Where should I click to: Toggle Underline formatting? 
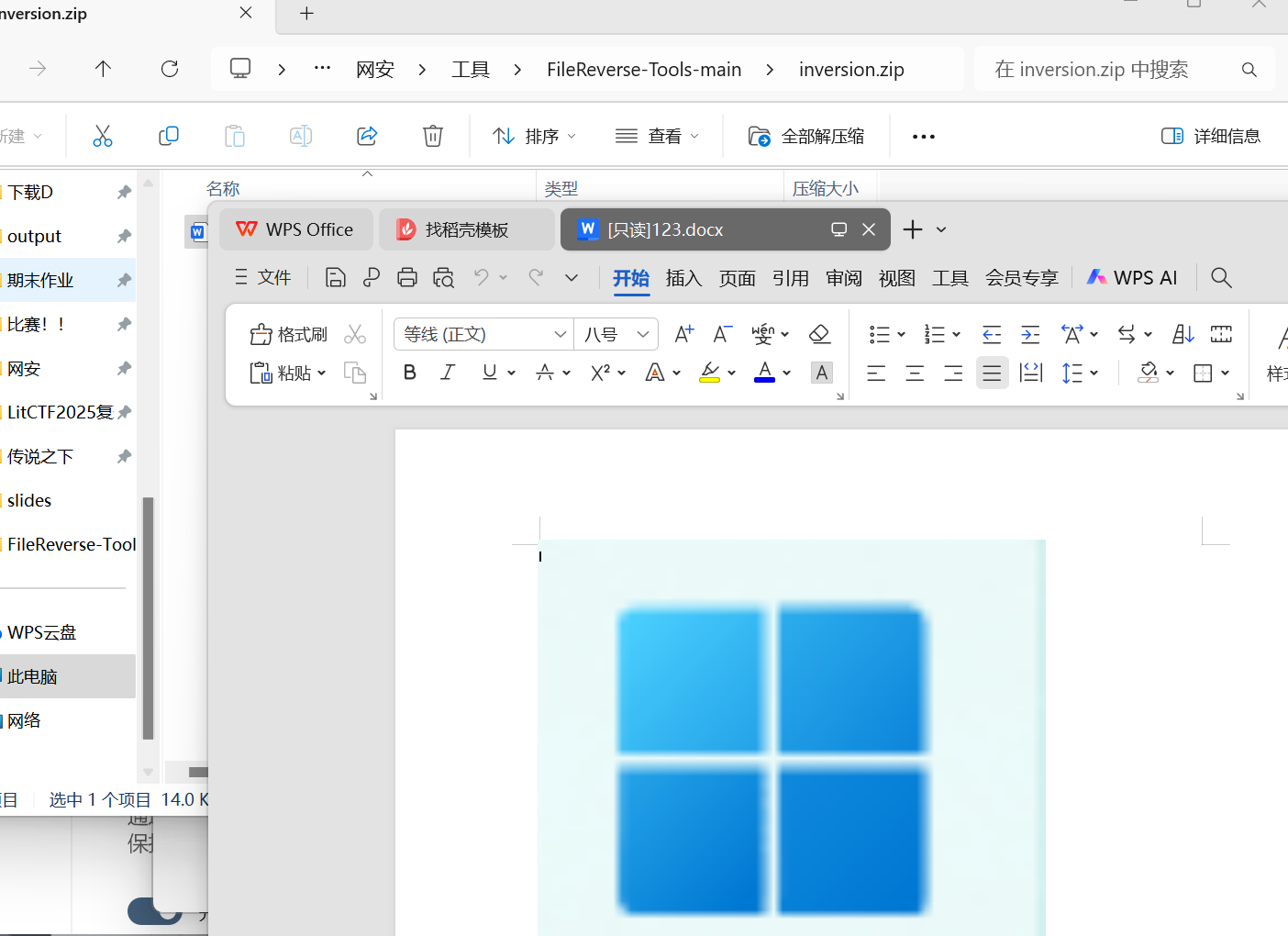click(490, 373)
